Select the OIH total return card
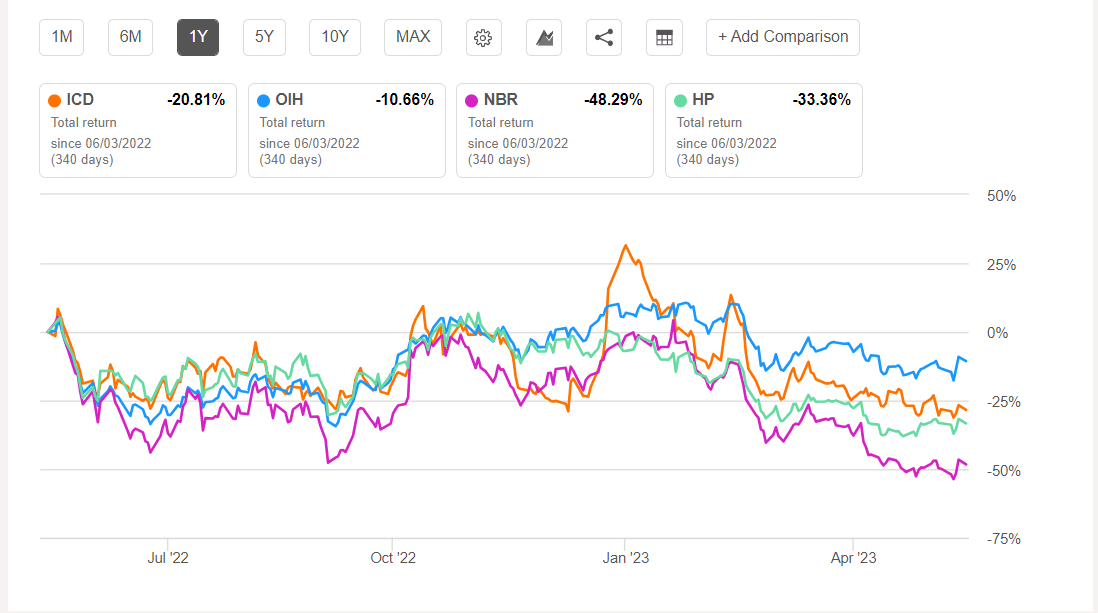This screenshot has height=613, width=1098. [x=347, y=130]
